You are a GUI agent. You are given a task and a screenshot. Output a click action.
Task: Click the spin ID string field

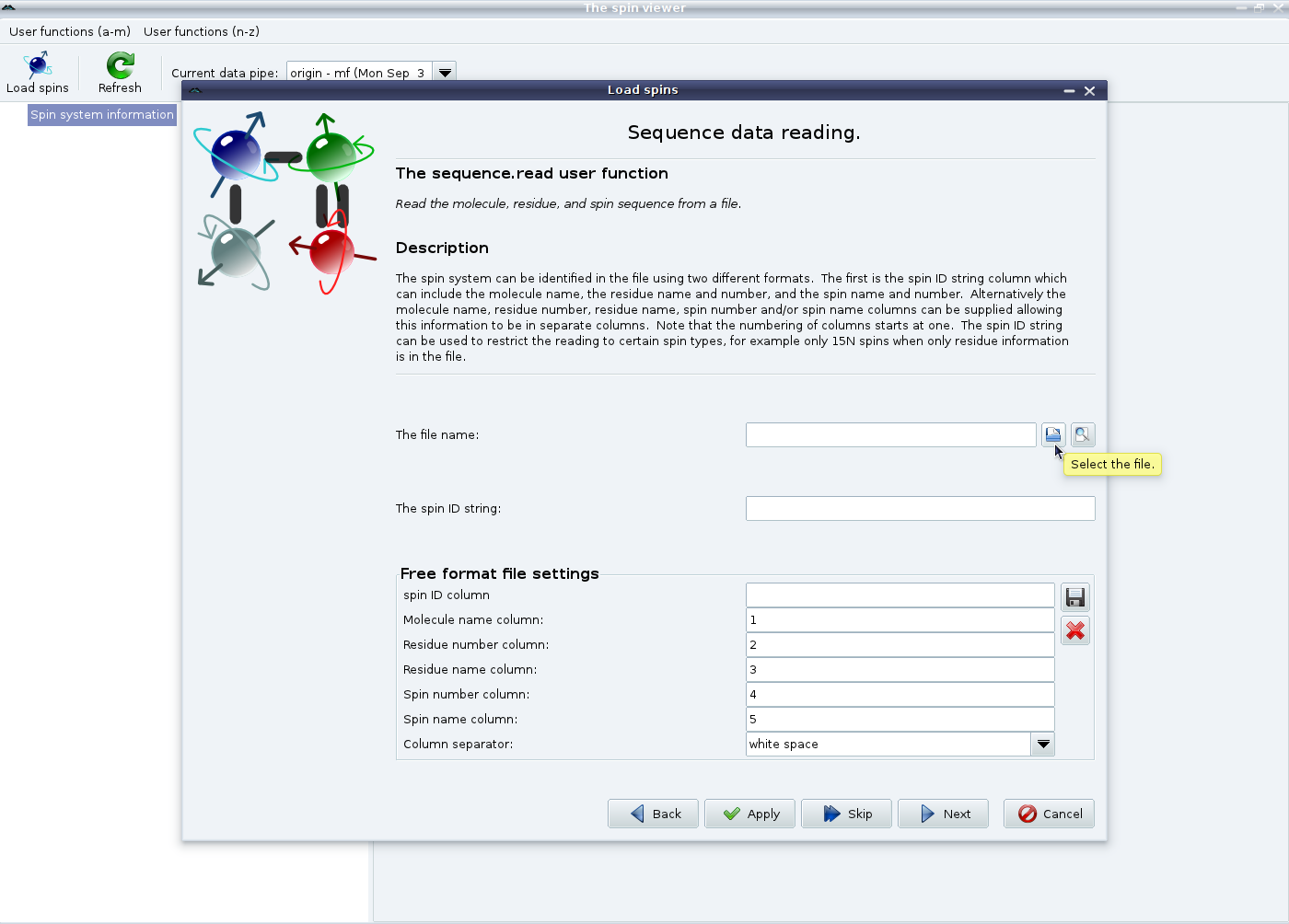[920, 508]
